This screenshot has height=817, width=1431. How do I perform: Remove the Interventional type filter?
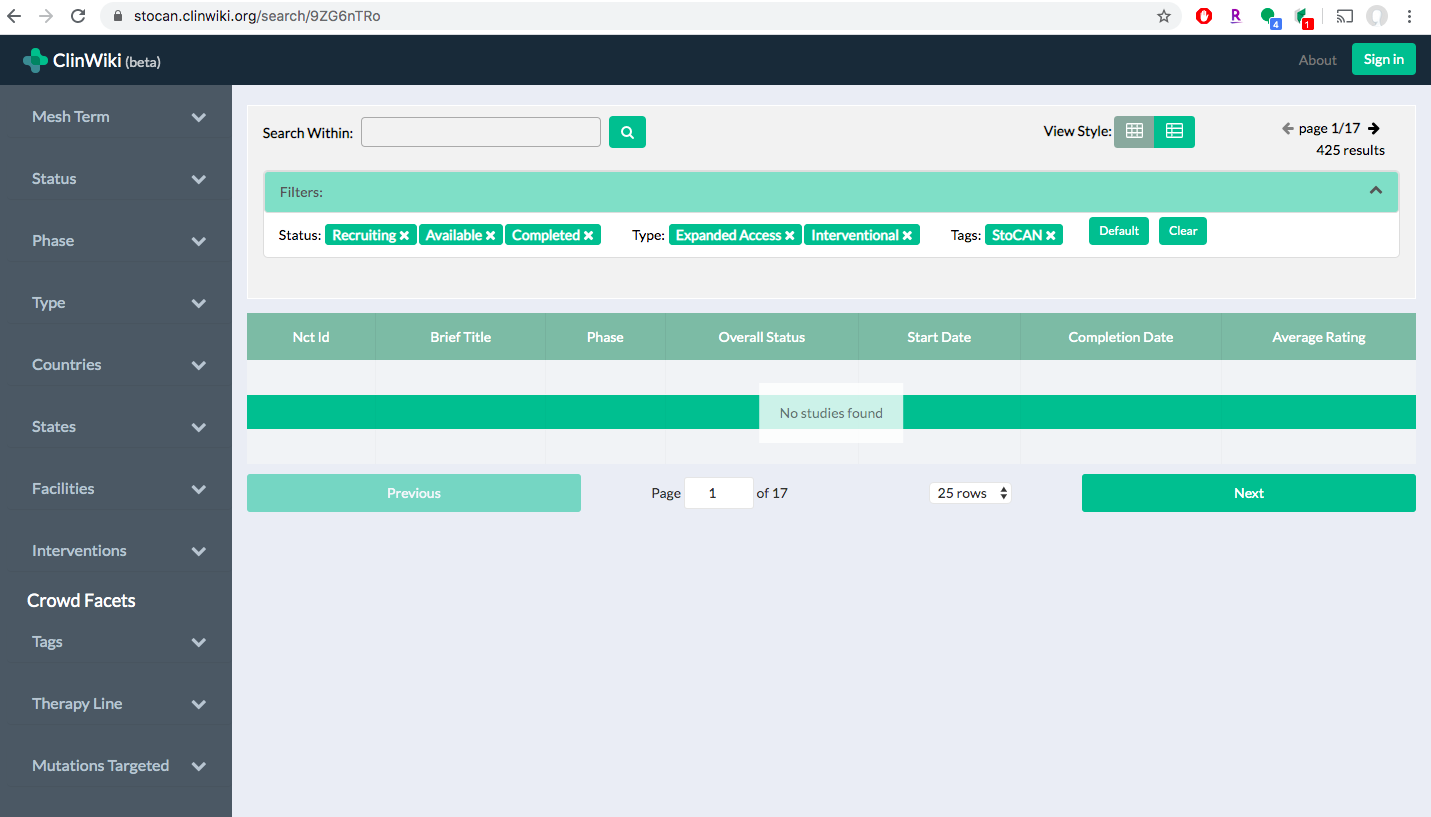tap(907, 236)
